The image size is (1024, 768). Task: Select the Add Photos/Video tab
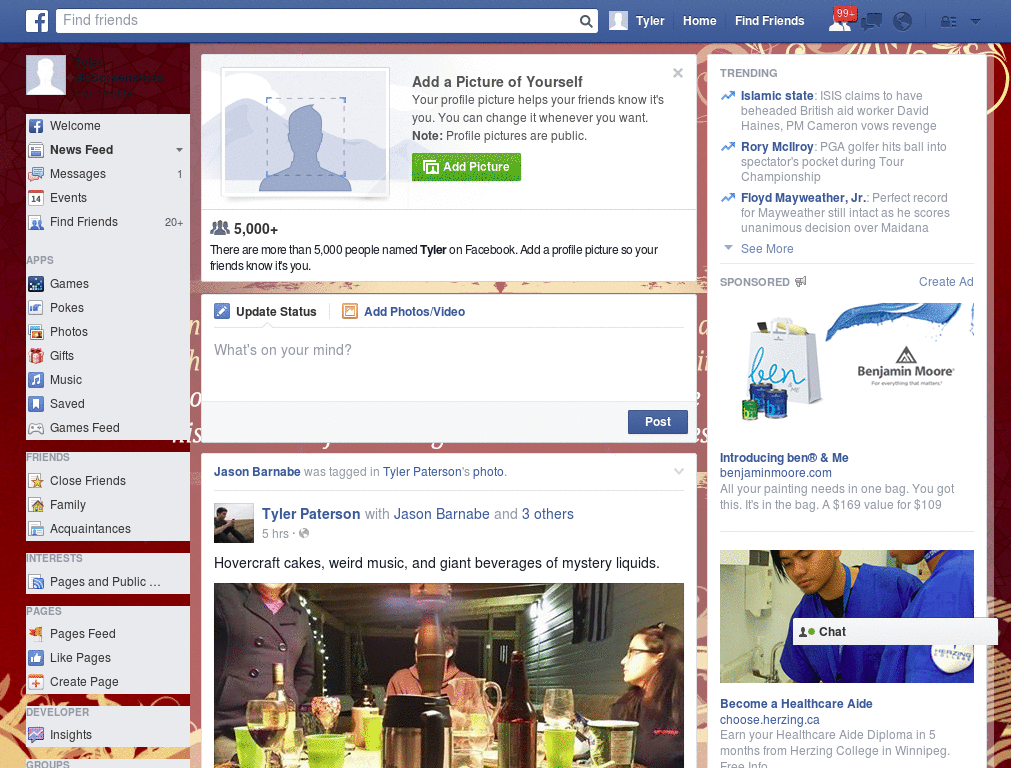[x=404, y=312]
